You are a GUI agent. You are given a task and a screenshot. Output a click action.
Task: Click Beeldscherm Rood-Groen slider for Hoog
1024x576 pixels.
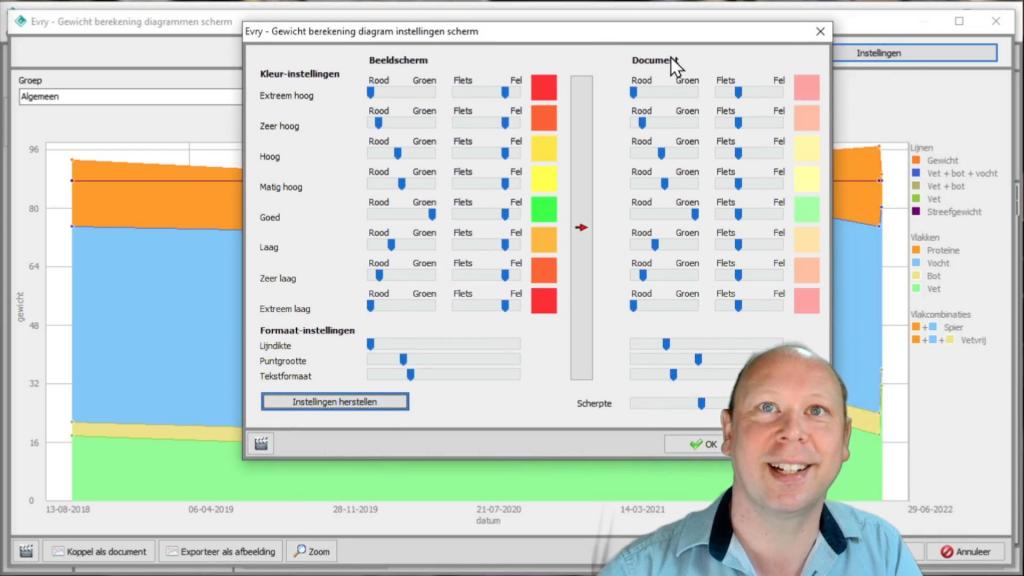(401, 153)
